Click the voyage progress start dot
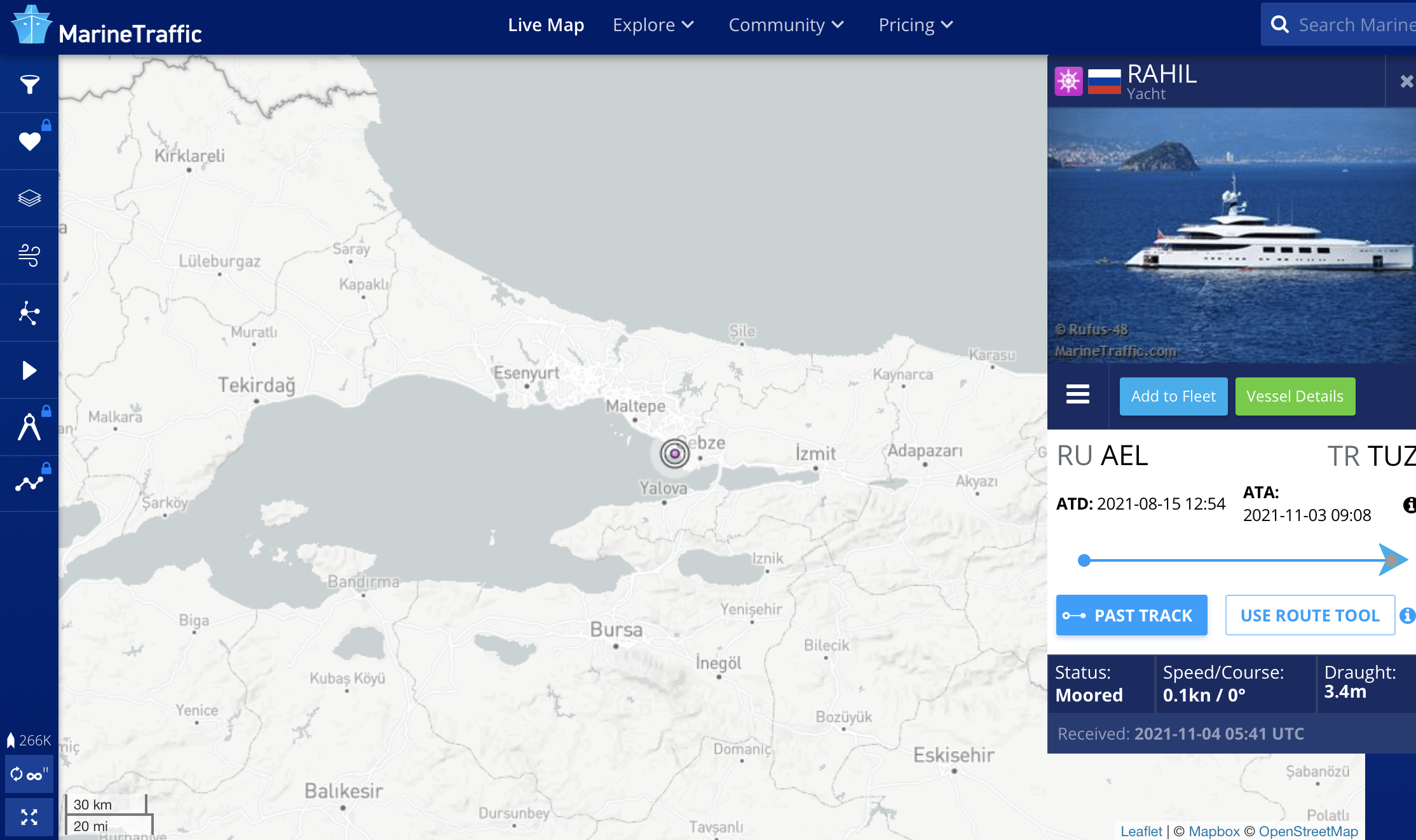 tap(1084, 560)
